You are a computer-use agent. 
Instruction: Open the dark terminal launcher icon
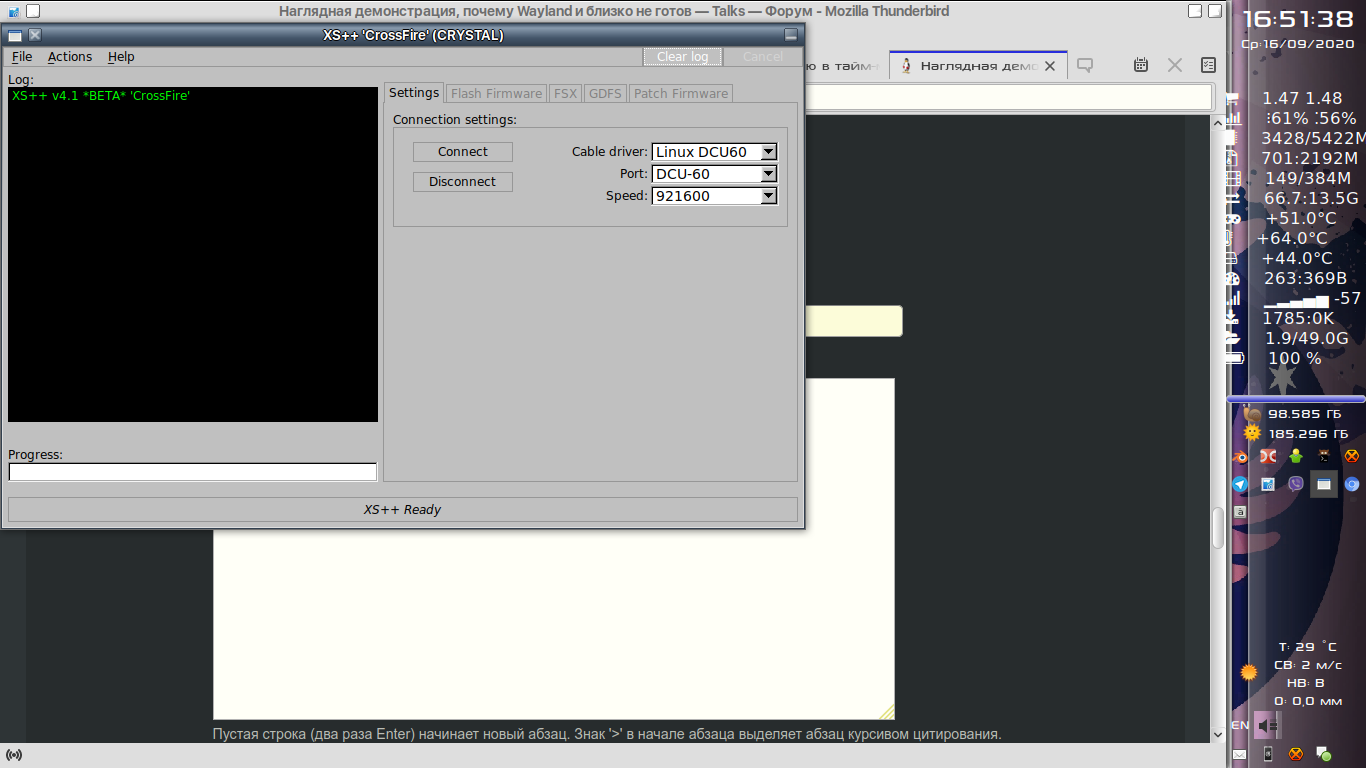click(1324, 456)
